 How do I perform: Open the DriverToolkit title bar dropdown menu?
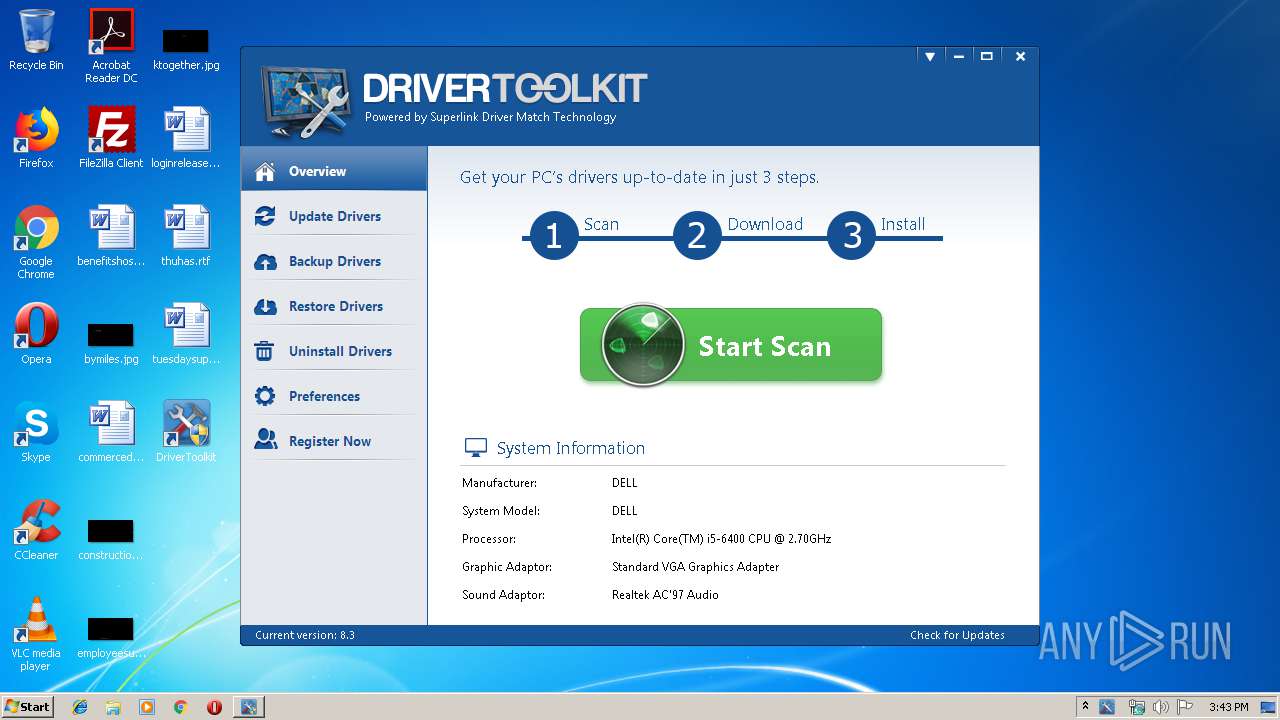(930, 57)
